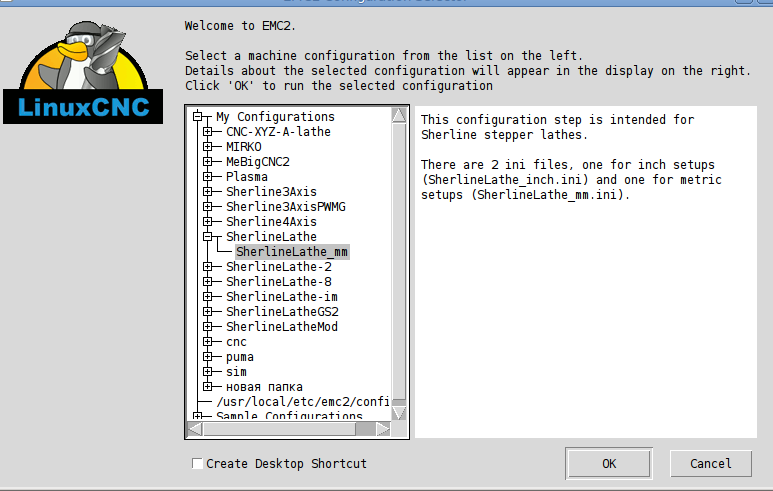773x491 pixels.
Task: Enable Create Desktop Shortcut checkbox
Action: [198, 464]
